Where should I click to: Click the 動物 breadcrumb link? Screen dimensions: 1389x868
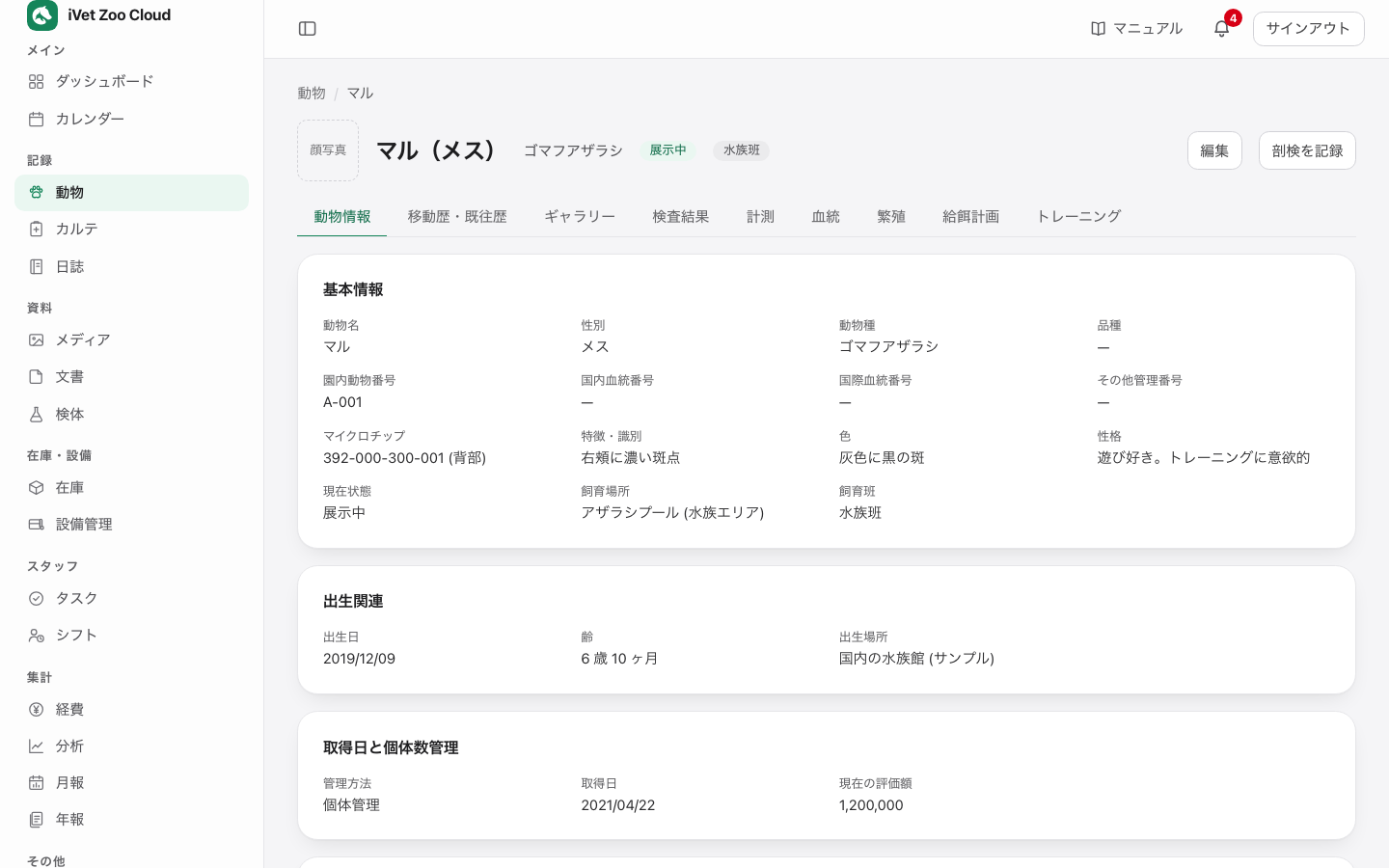click(312, 94)
